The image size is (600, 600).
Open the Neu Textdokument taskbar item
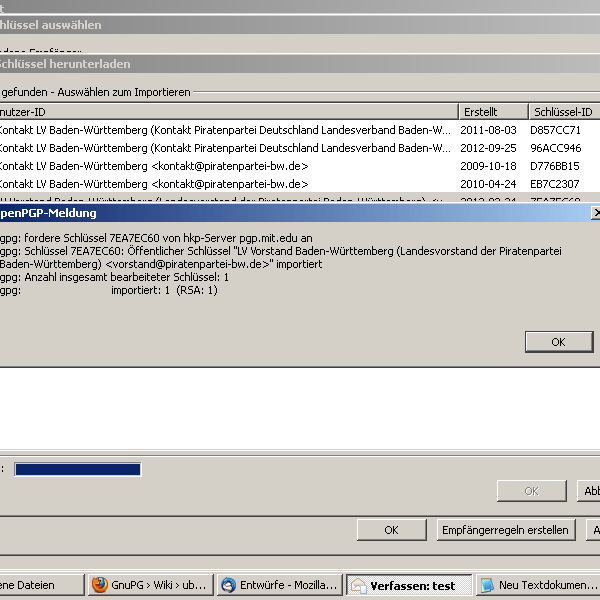coord(538,585)
